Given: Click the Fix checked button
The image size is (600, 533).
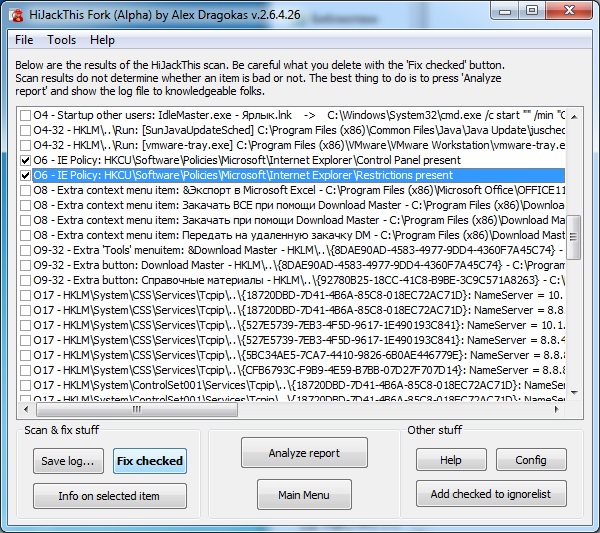Looking at the screenshot, I should 150,461.
